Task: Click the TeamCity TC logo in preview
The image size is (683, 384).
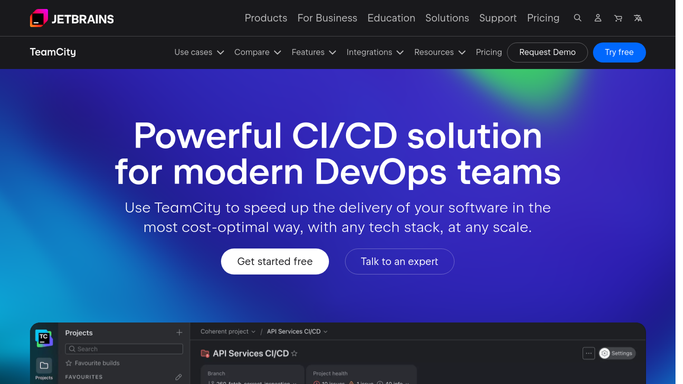Action: [x=44, y=338]
